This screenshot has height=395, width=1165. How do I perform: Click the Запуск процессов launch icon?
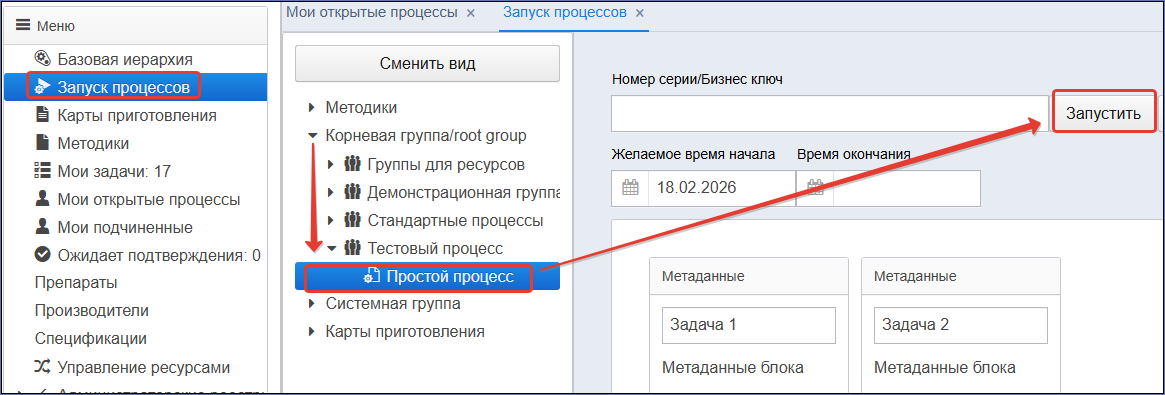pyautogui.click(x=43, y=88)
